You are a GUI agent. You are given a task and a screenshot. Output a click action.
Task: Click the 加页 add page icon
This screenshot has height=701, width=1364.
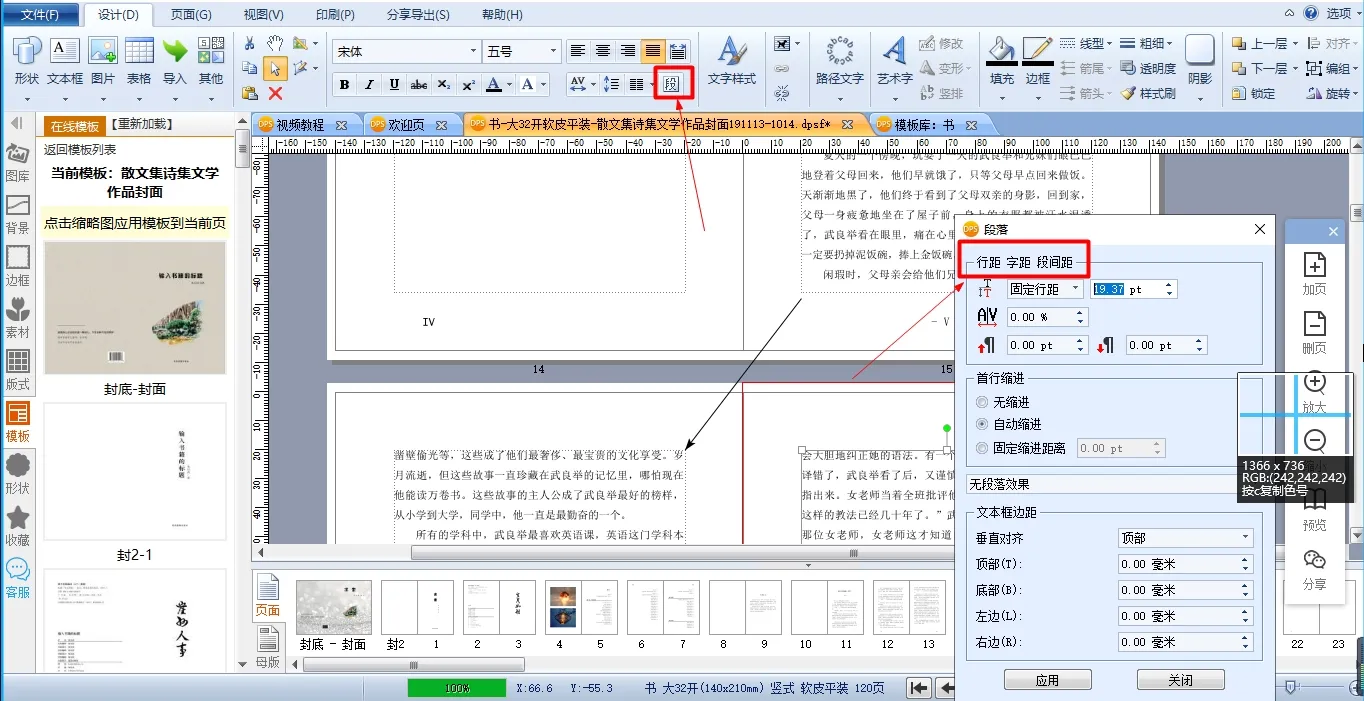1314,273
